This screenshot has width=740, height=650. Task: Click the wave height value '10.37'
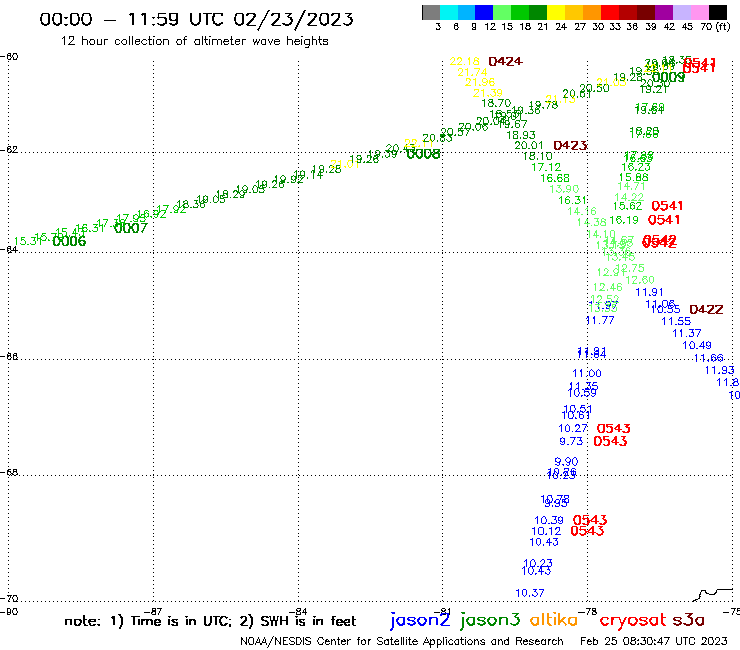(x=530, y=593)
